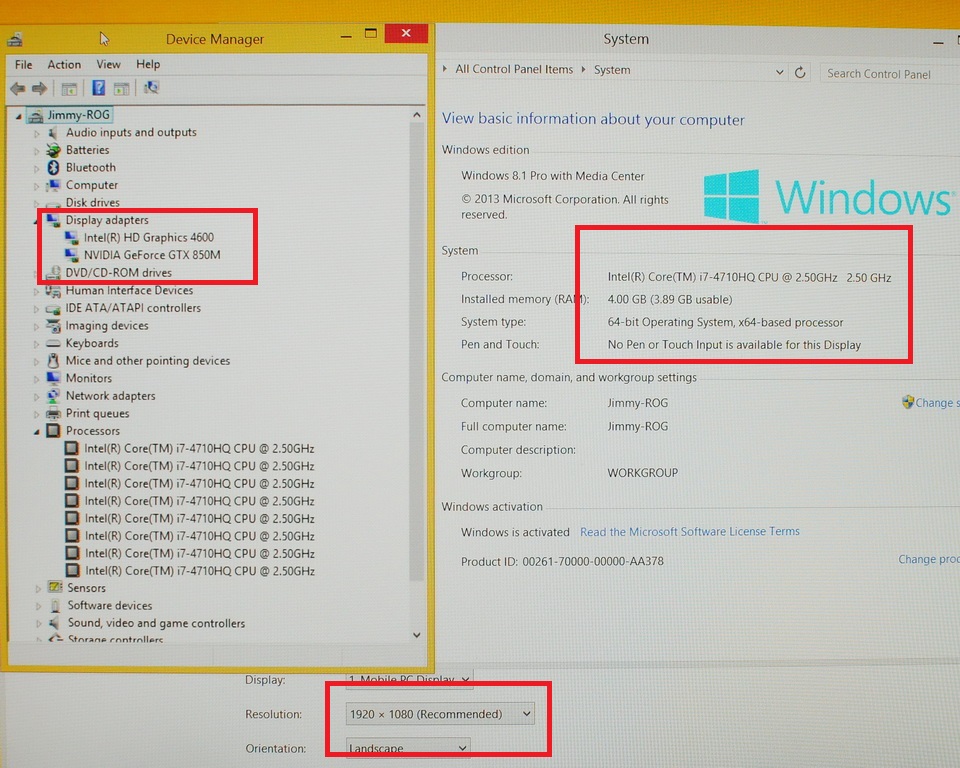Click the Change settings link
This screenshot has height=768, width=960.
[937, 402]
